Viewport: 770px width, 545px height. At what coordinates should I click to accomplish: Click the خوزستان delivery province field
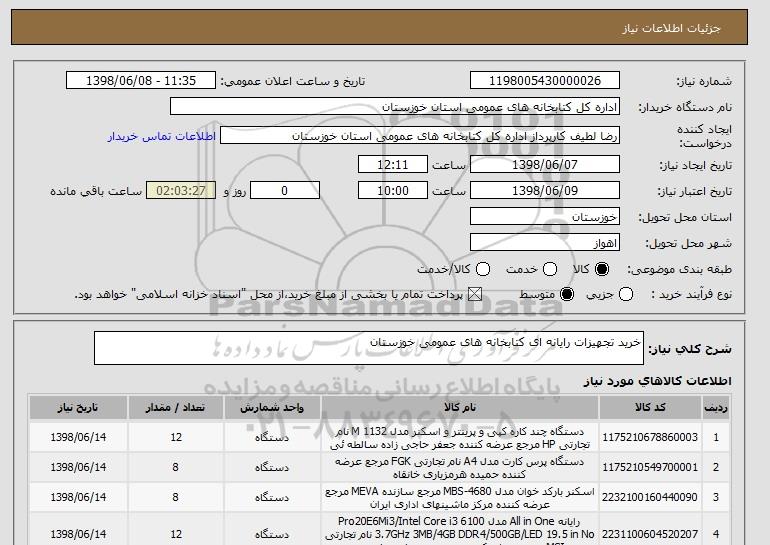pos(545,217)
